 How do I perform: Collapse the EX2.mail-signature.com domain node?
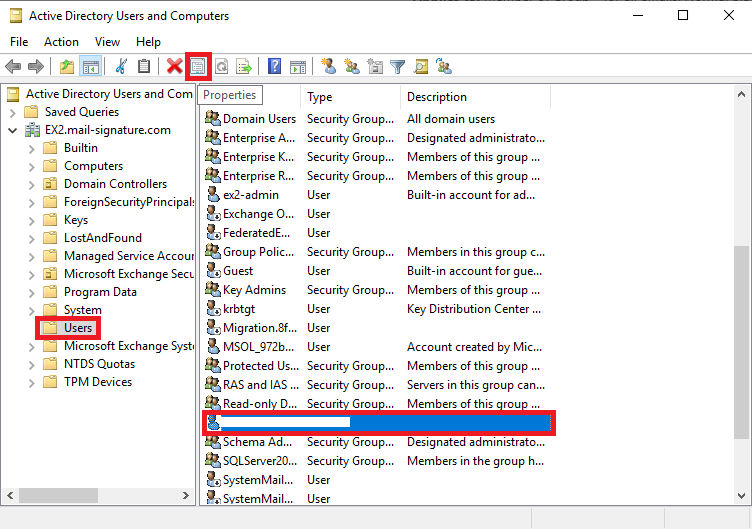tap(12, 130)
